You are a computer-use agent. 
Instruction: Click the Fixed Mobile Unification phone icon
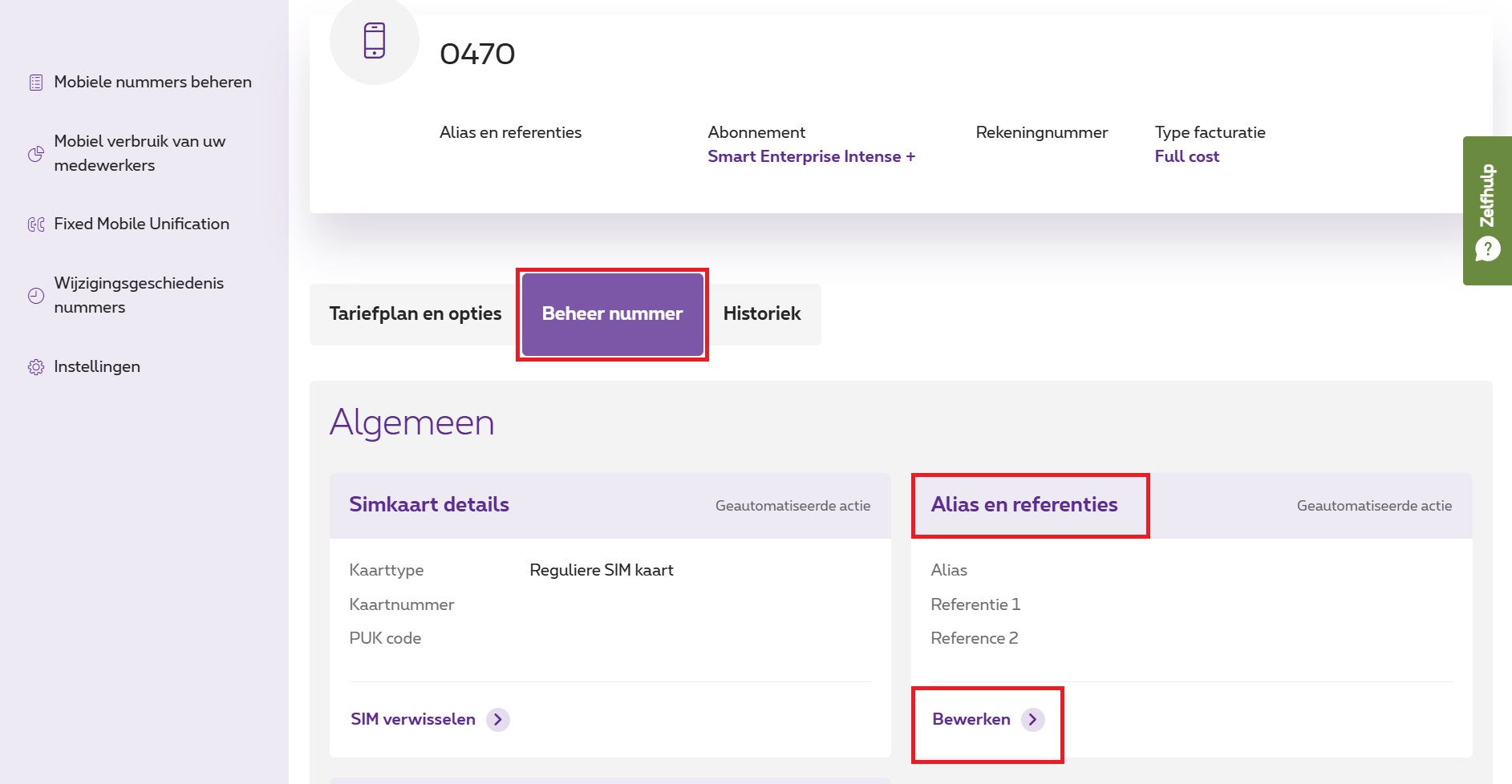click(36, 224)
